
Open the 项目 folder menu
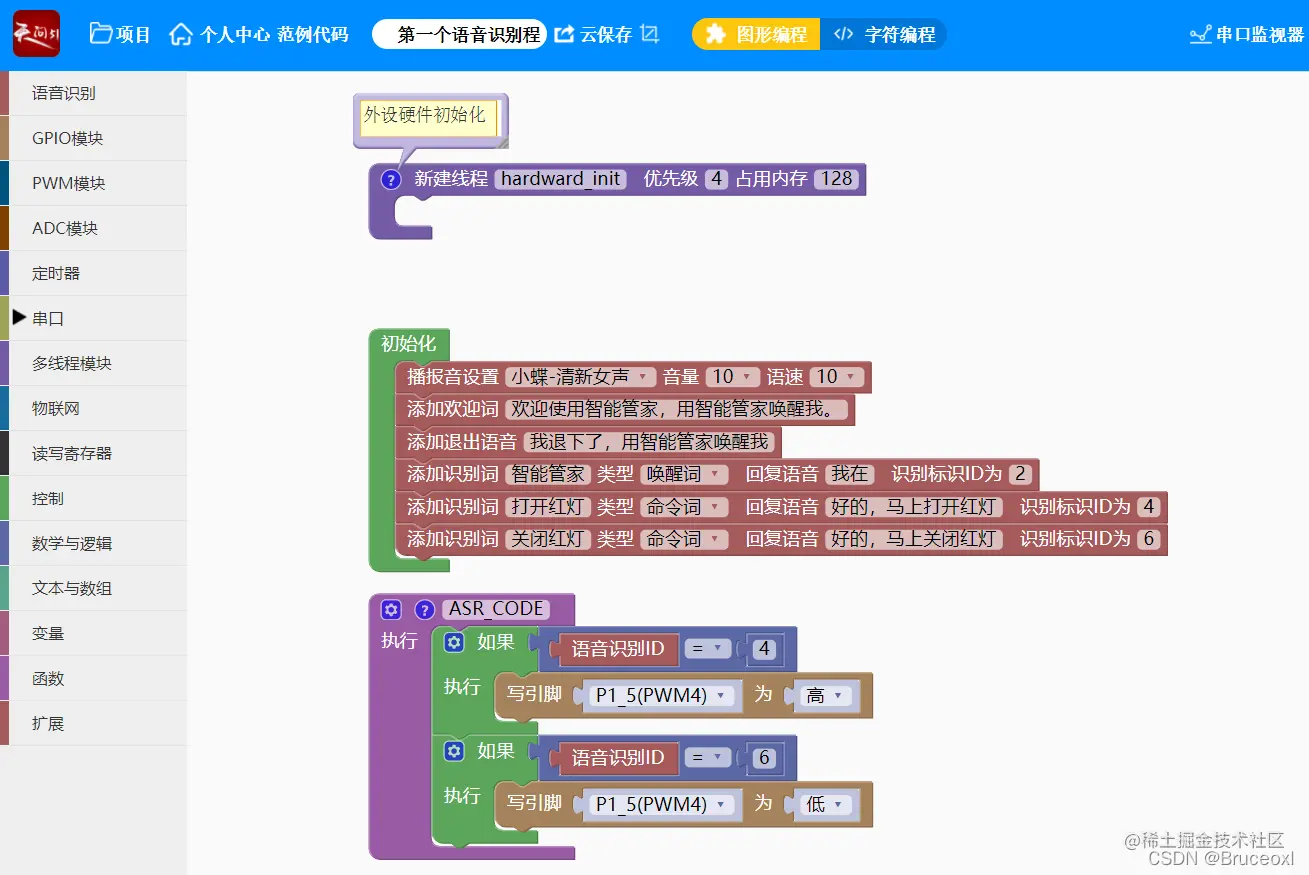pyautogui.click(x=120, y=34)
